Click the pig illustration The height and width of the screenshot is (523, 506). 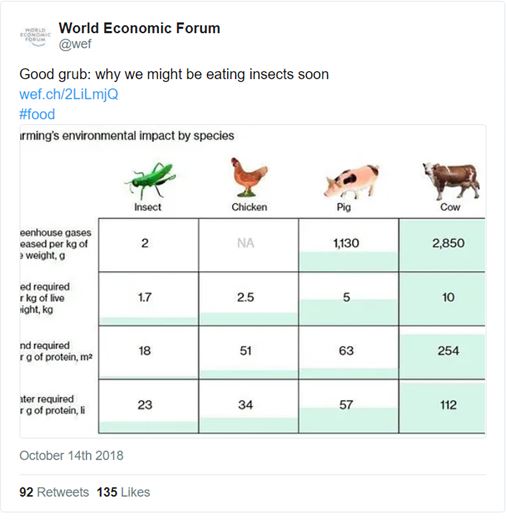(x=351, y=182)
